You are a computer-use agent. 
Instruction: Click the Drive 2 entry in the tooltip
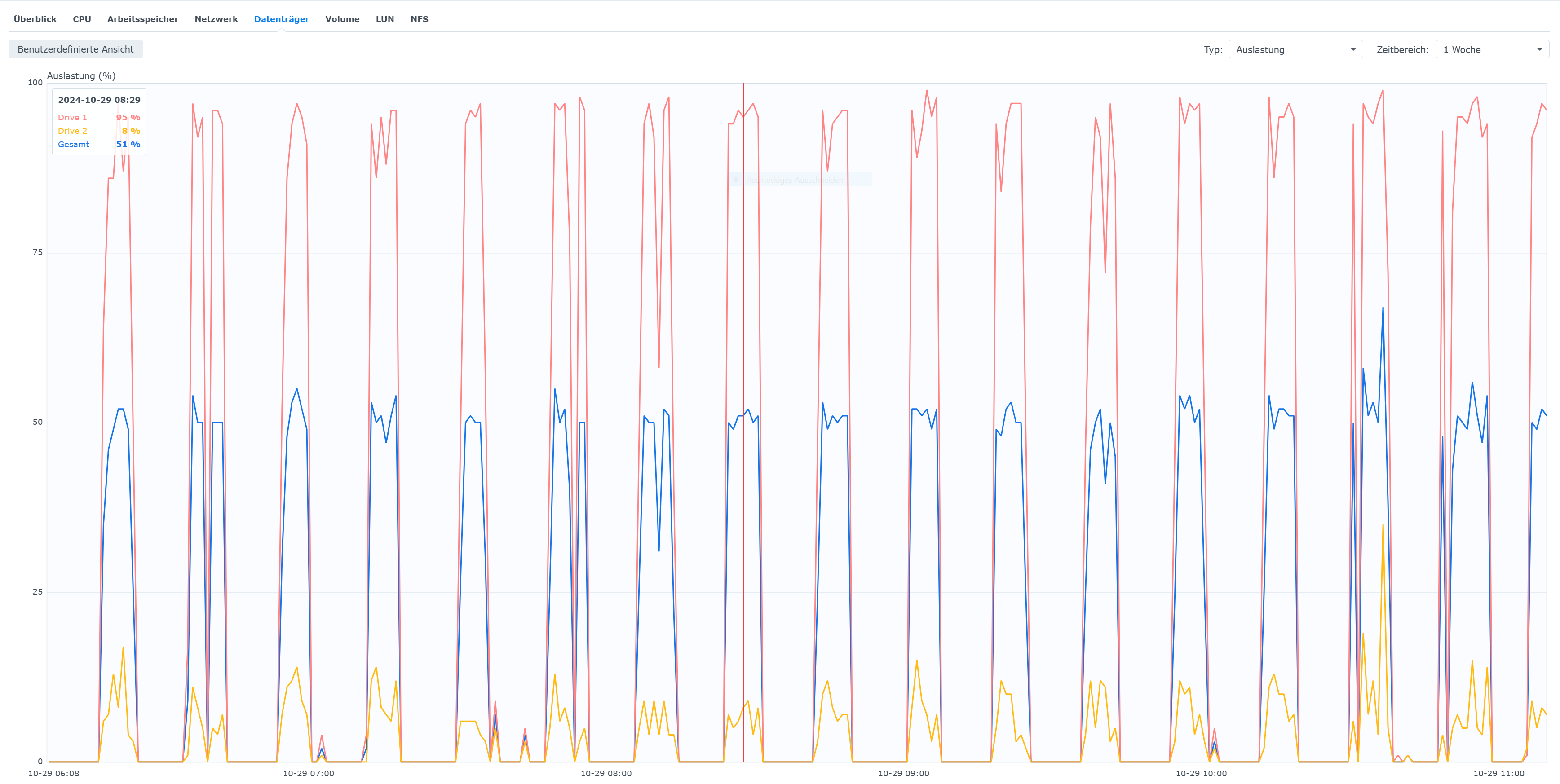[73, 131]
